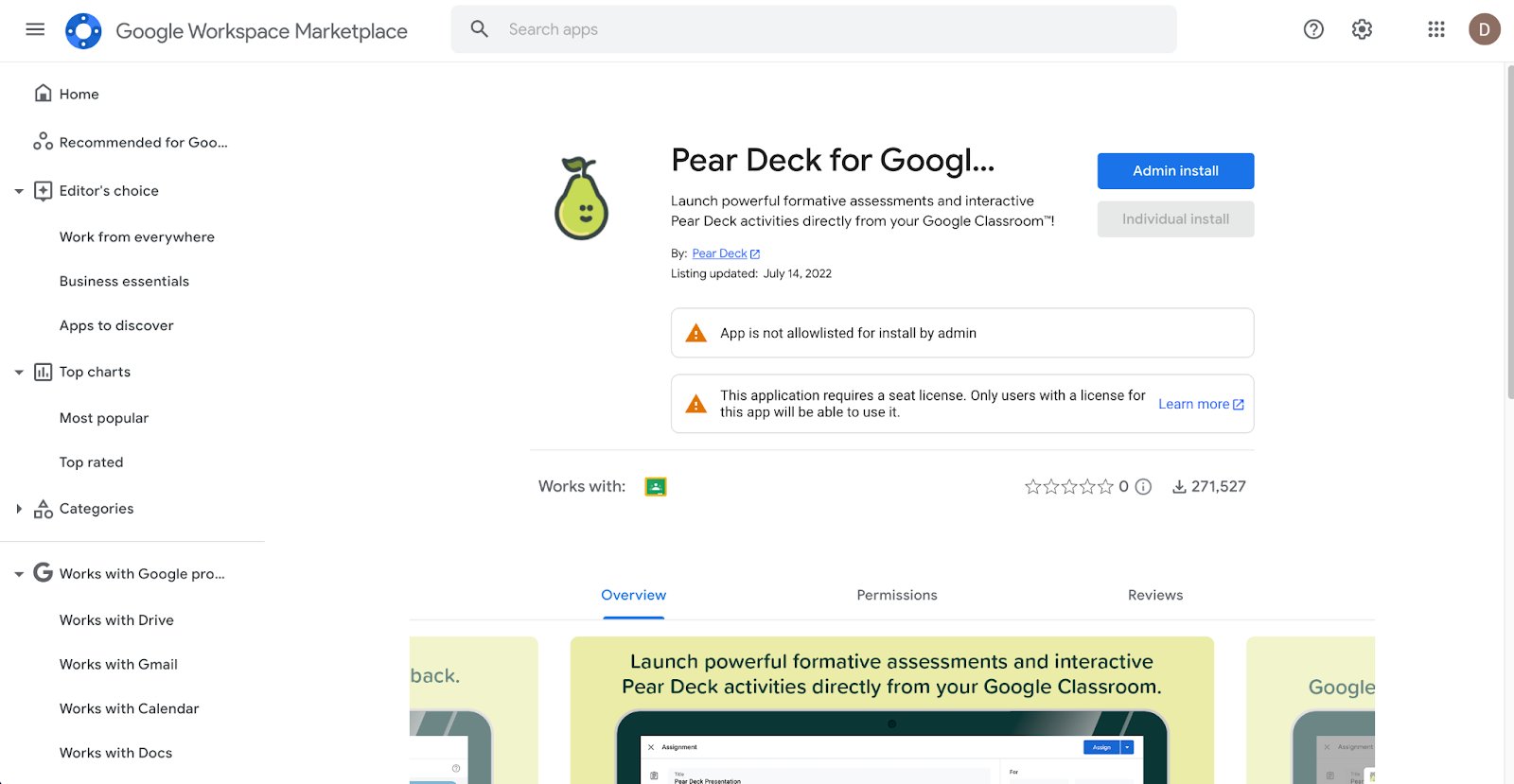The height and width of the screenshot is (784, 1514).
Task: Expand the Categories section
Action: [x=19, y=509]
